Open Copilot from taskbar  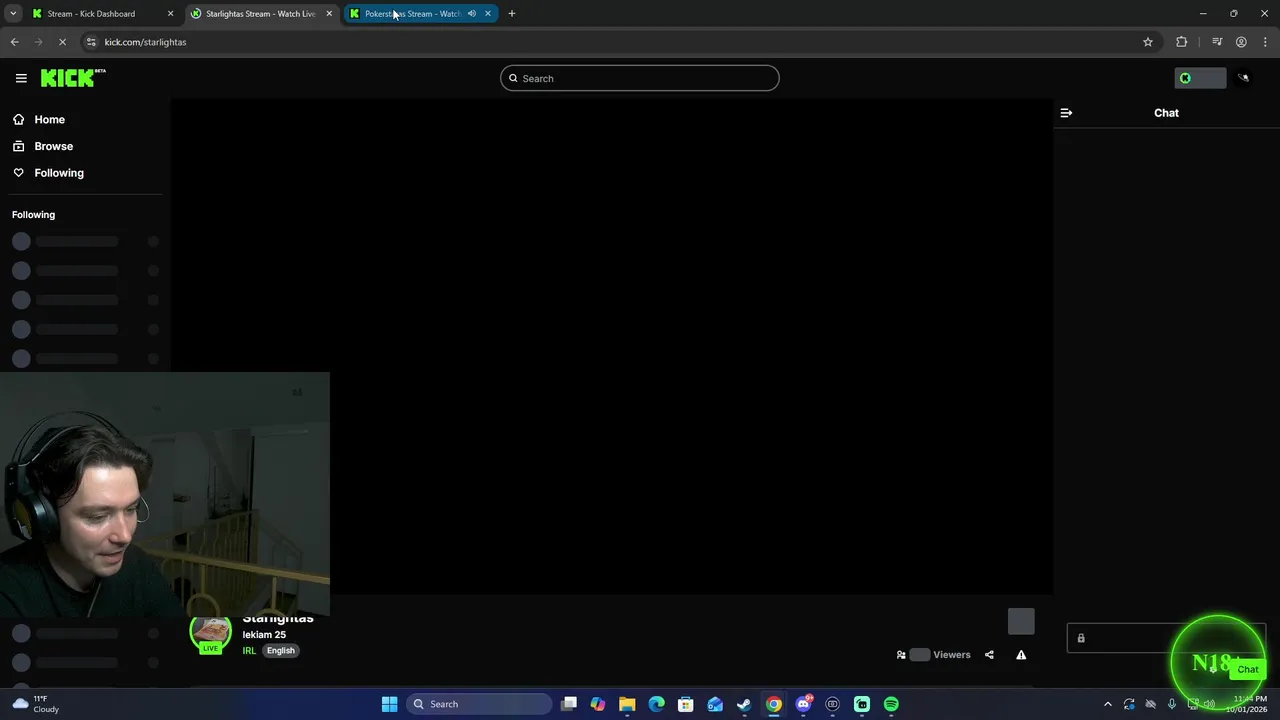(x=598, y=704)
